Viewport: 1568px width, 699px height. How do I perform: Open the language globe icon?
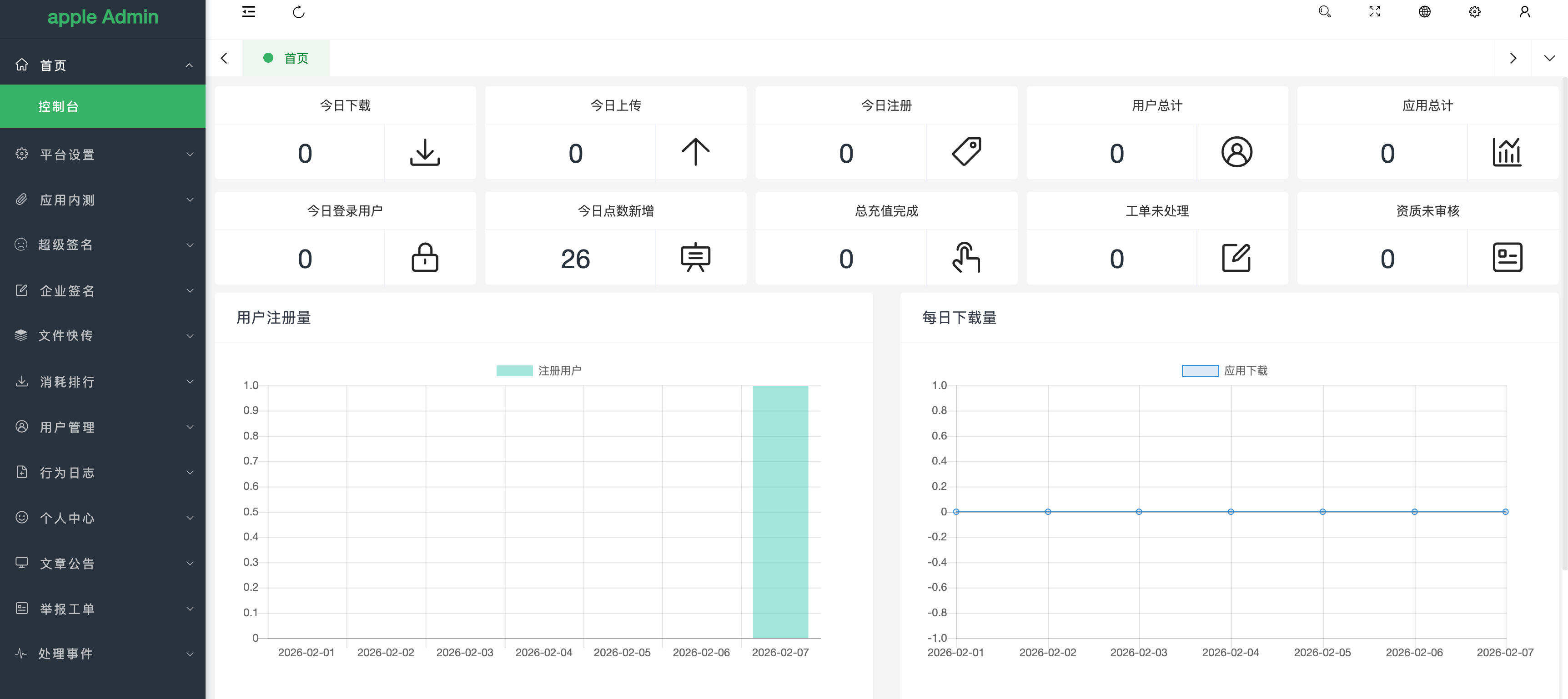point(1424,11)
